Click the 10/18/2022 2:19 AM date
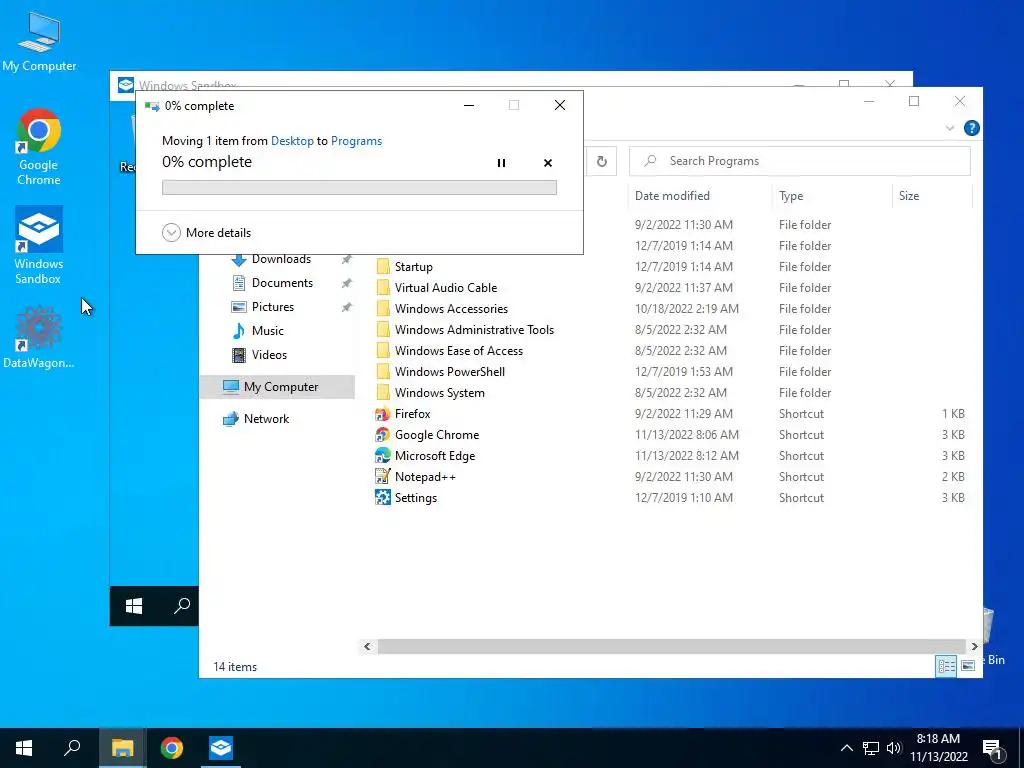 [x=686, y=308]
